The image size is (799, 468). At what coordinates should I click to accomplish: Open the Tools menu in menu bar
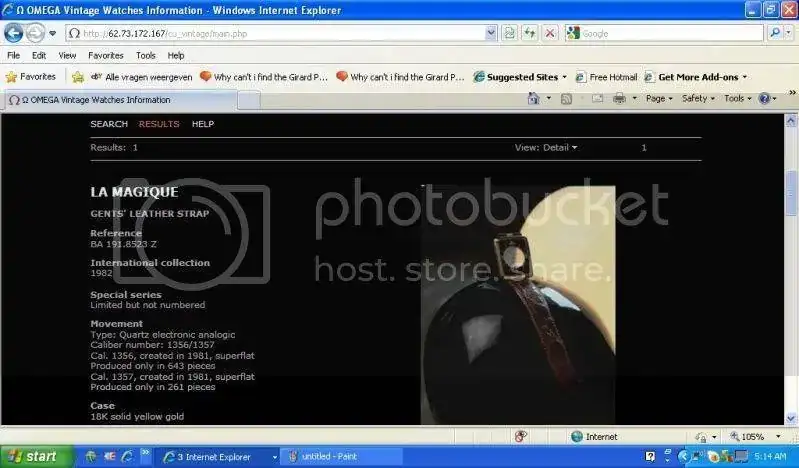[145, 56]
